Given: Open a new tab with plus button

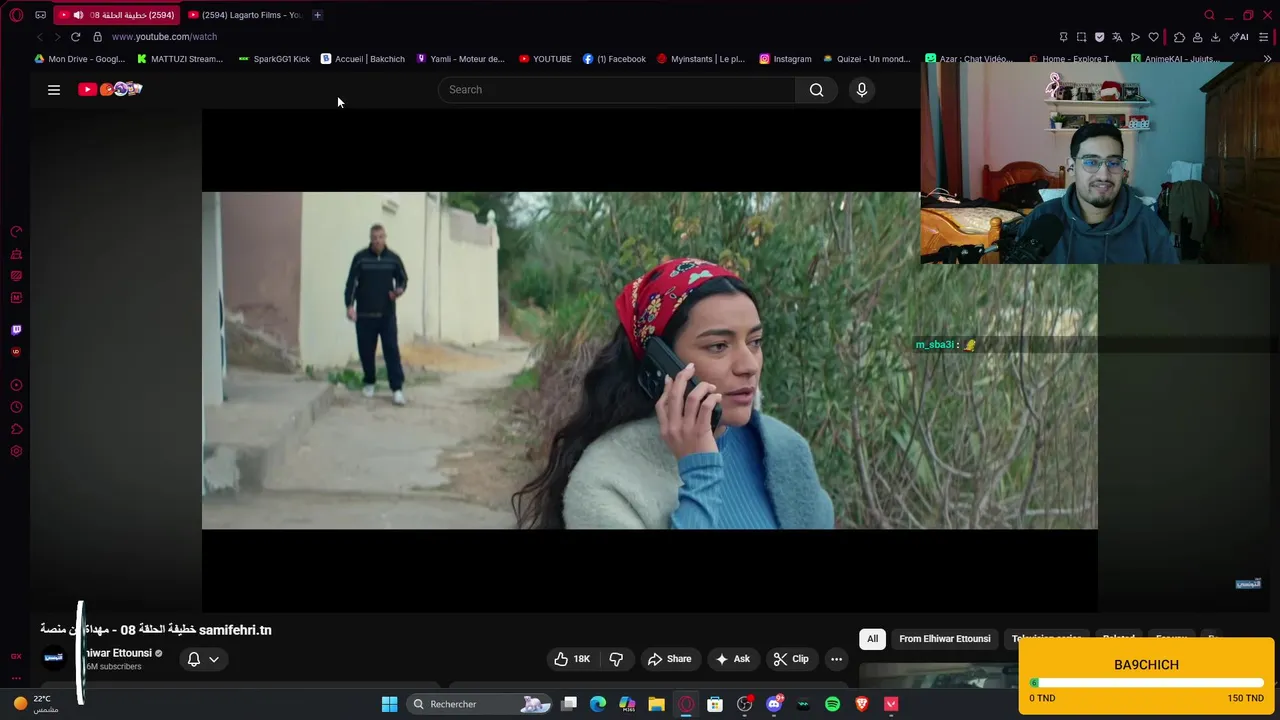Looking at the screenshot, I should click(x=317, y=15).
